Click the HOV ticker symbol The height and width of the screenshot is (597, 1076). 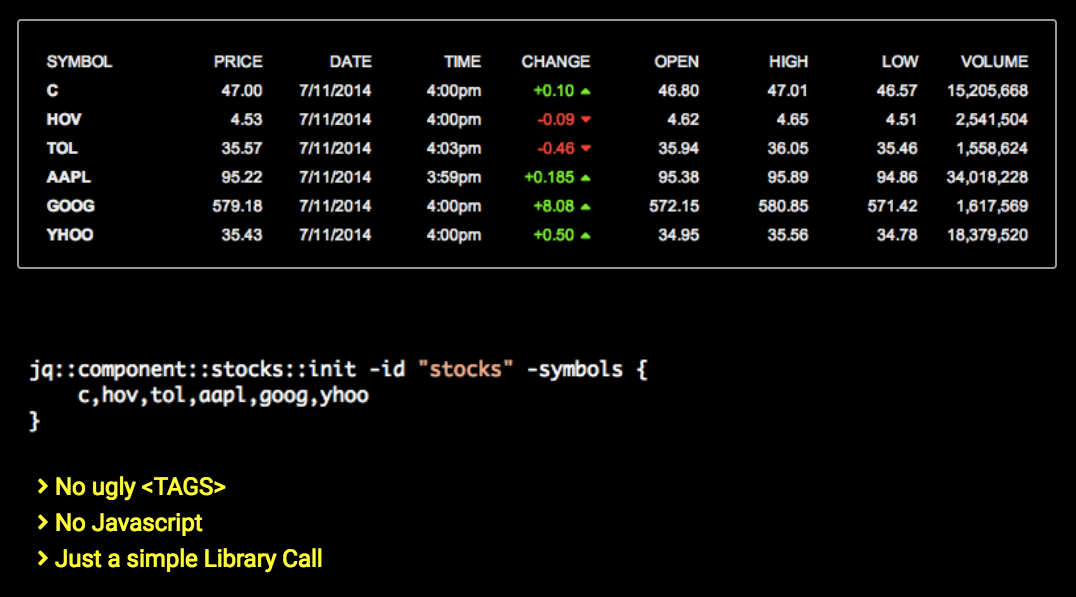point(64,120)
